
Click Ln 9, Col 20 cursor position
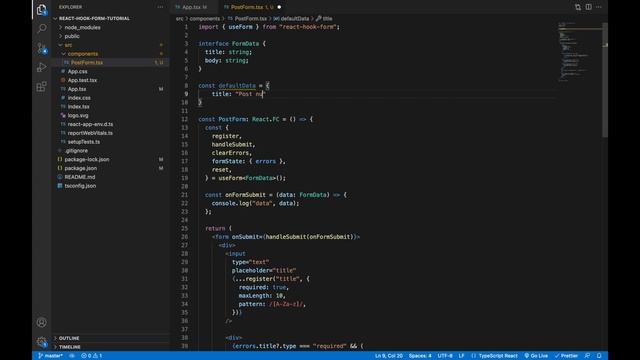(389, 356)
